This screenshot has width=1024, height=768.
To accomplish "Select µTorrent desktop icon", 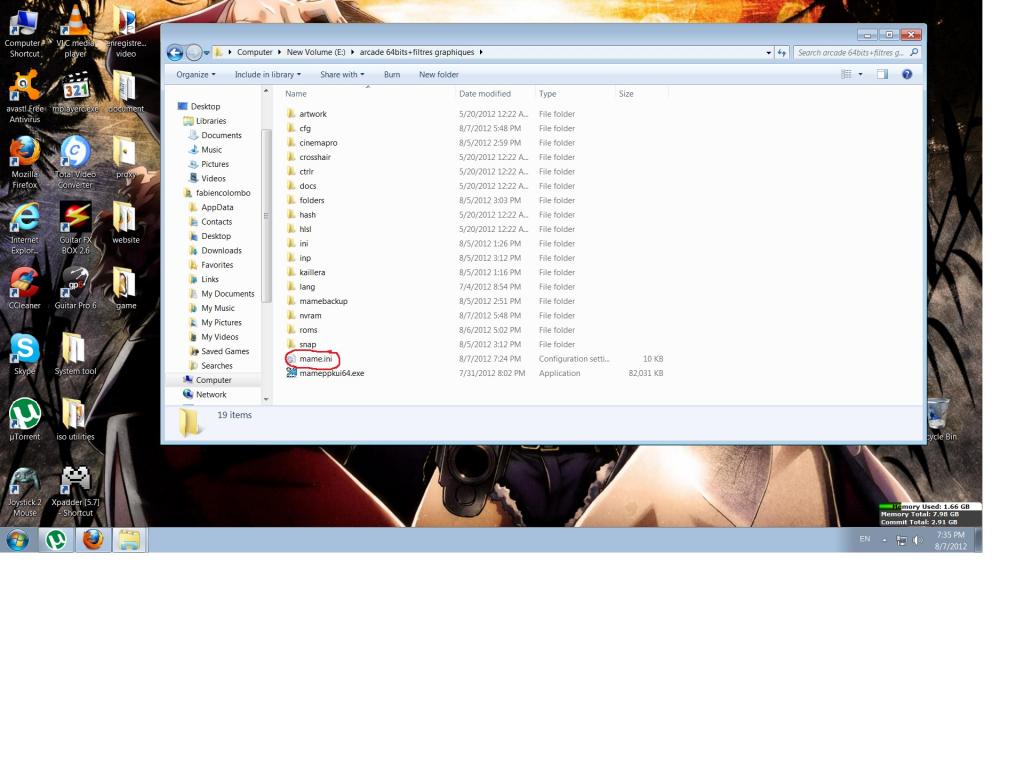I will point(24,419).
